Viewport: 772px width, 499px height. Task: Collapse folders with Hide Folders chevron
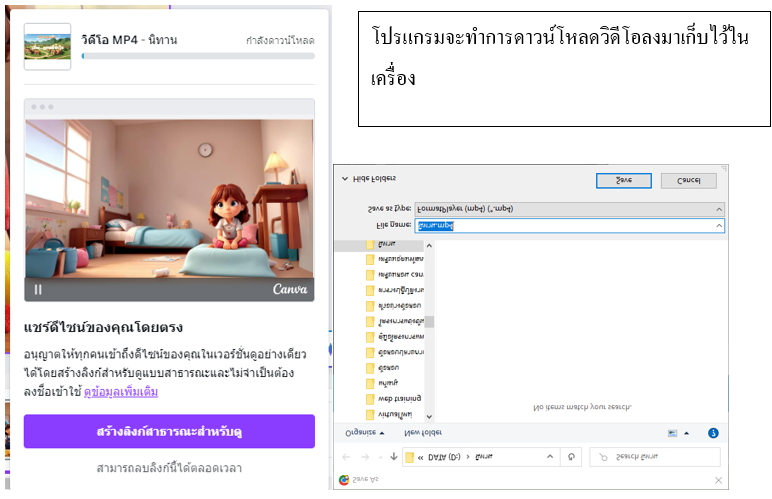click(345, 179)
